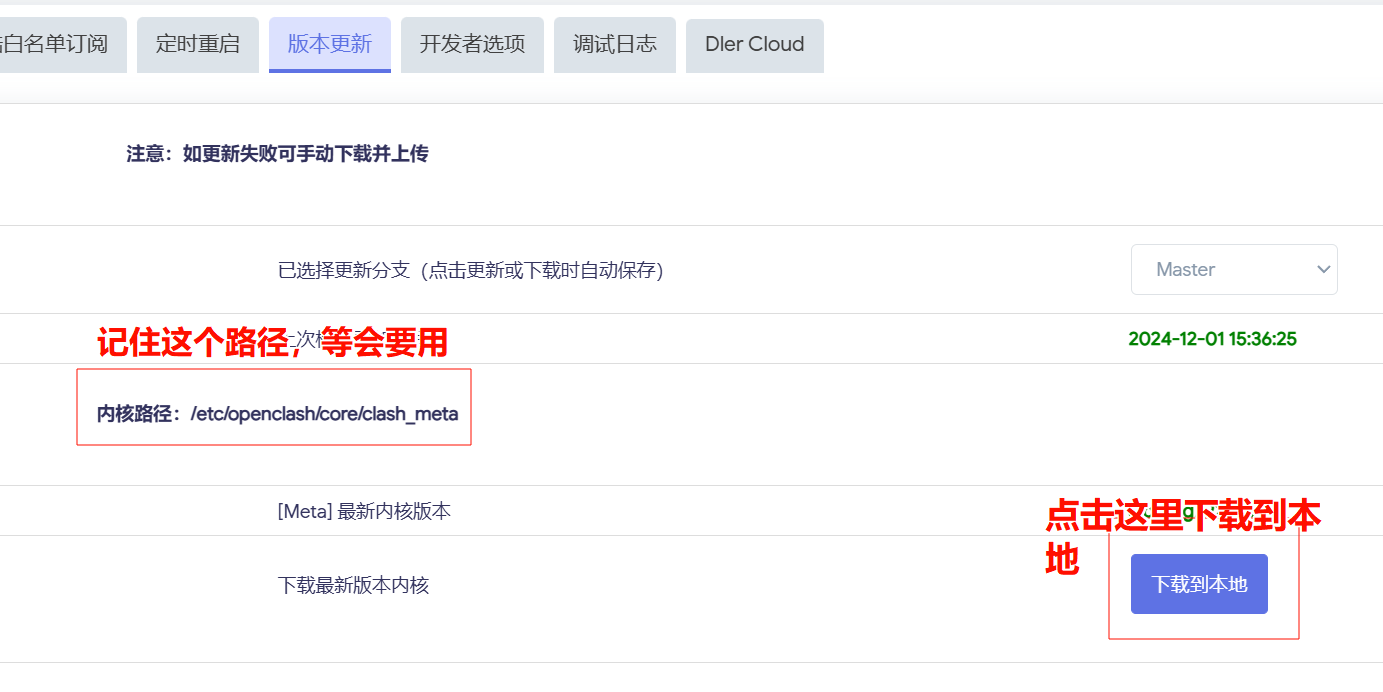1383x692 pixels.
Task: Click the chevron arrow on the branch selector
Action: coord(1323,270)
